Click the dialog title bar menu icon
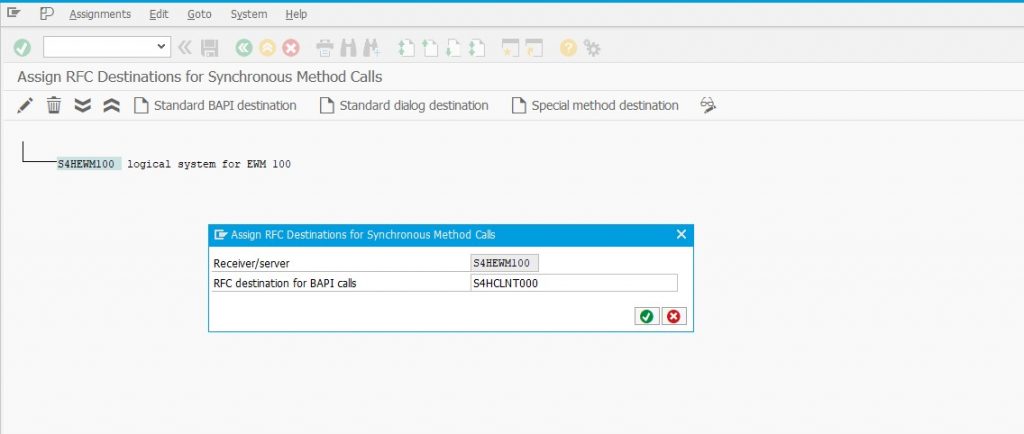1024x434 pixels. (x=220, y=234)
